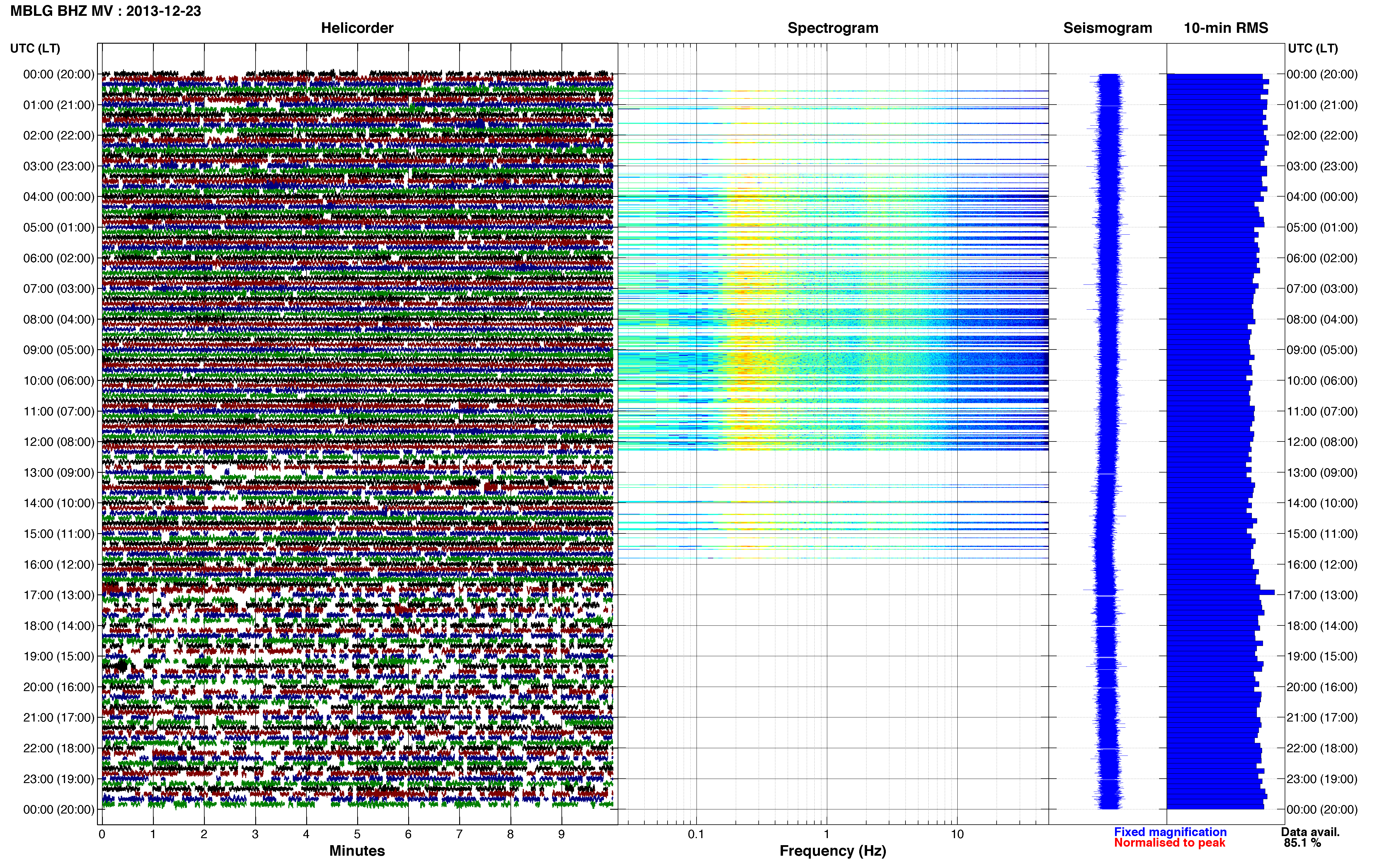Click the 'Data avail.' label

coord(1310,832)
